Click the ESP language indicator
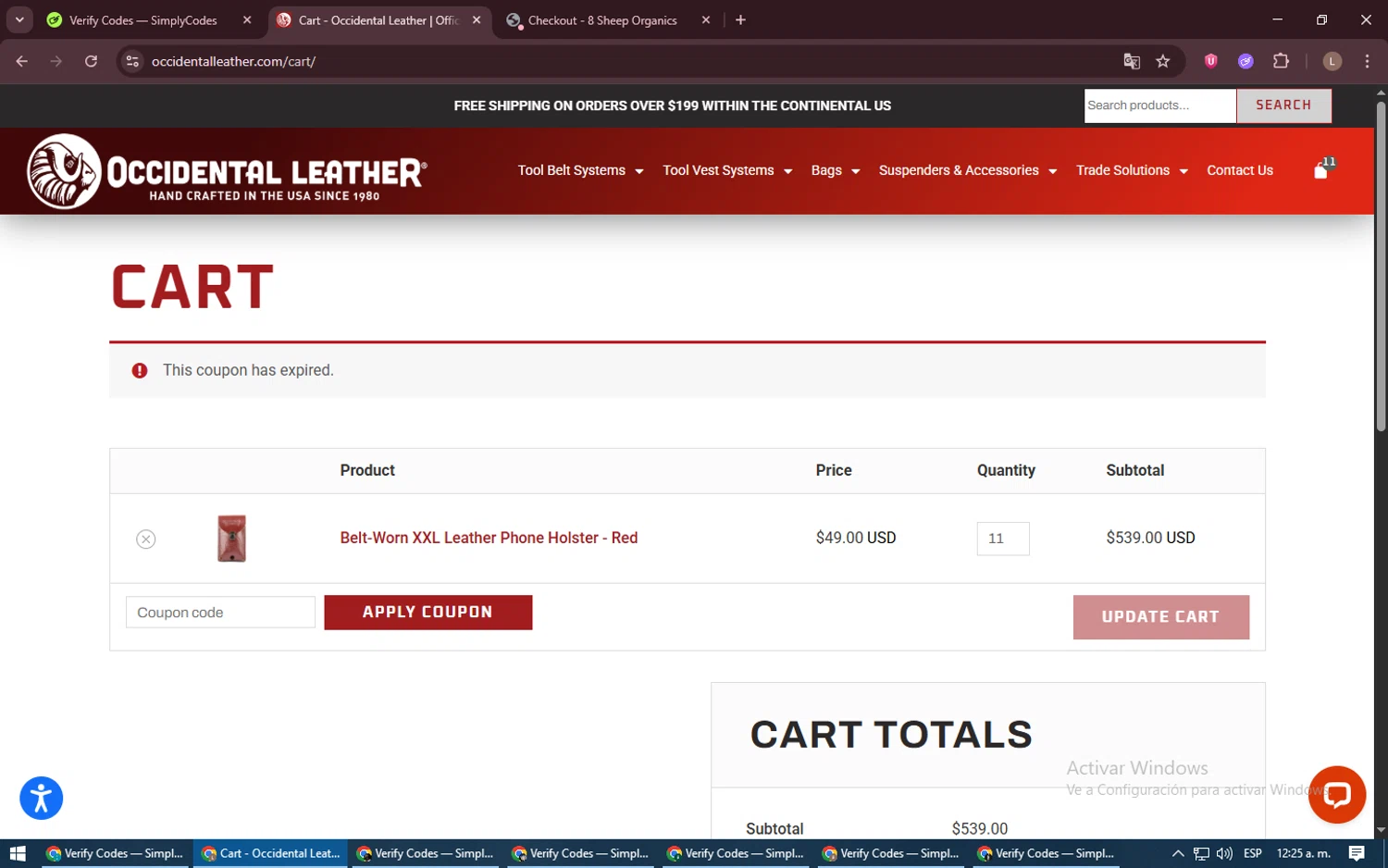This screenshot has height=868, width=1388. click(1253, 853)
